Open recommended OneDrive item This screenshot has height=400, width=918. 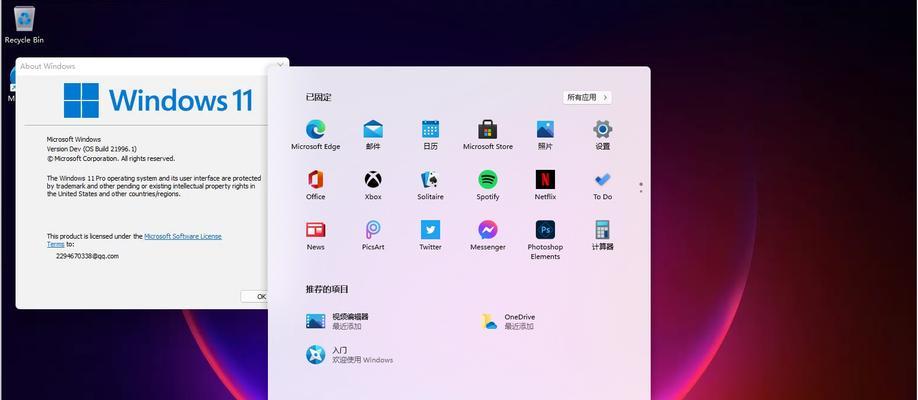[508, 321]
